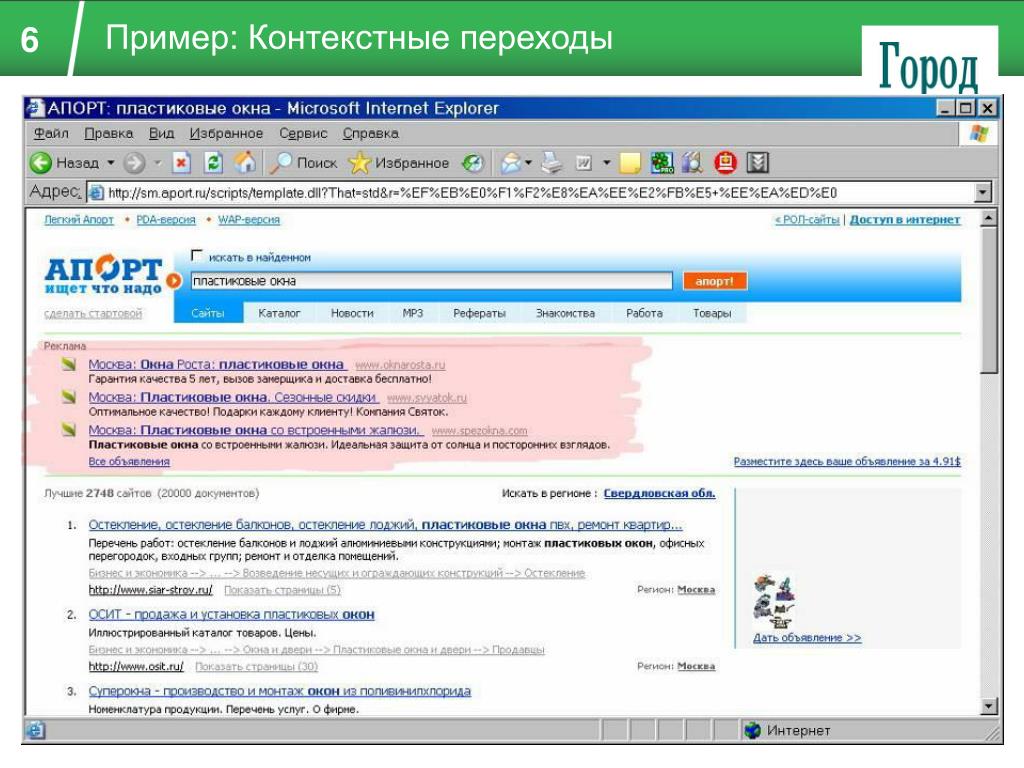Switch to the Работа tab

click(644, 313)
